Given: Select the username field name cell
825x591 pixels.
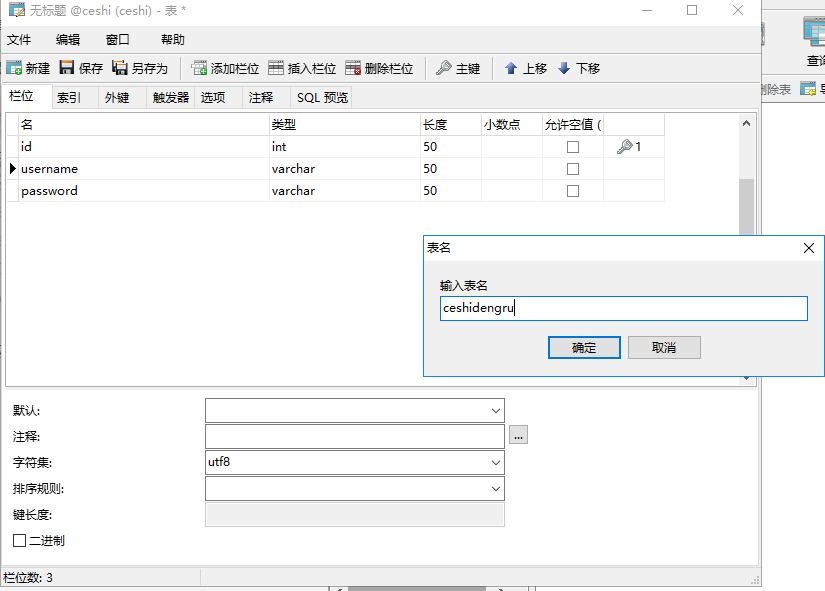Looking at the screenshot, I should point(144,169).
